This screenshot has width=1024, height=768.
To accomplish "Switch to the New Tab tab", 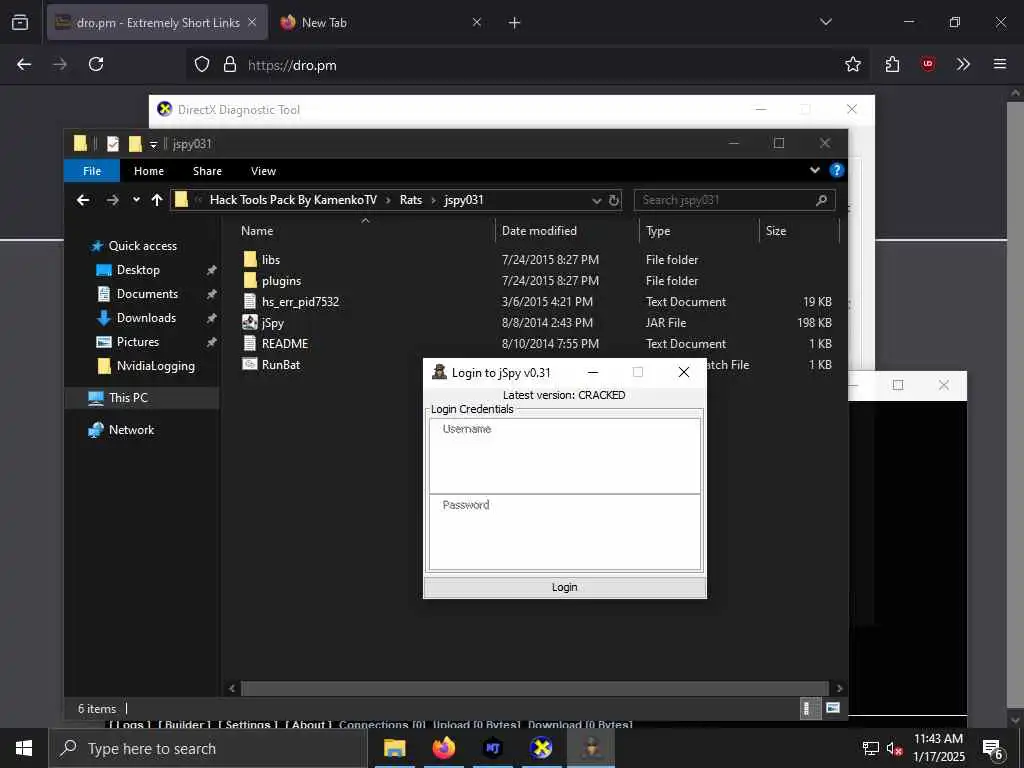I will click(x=381, y=22).
